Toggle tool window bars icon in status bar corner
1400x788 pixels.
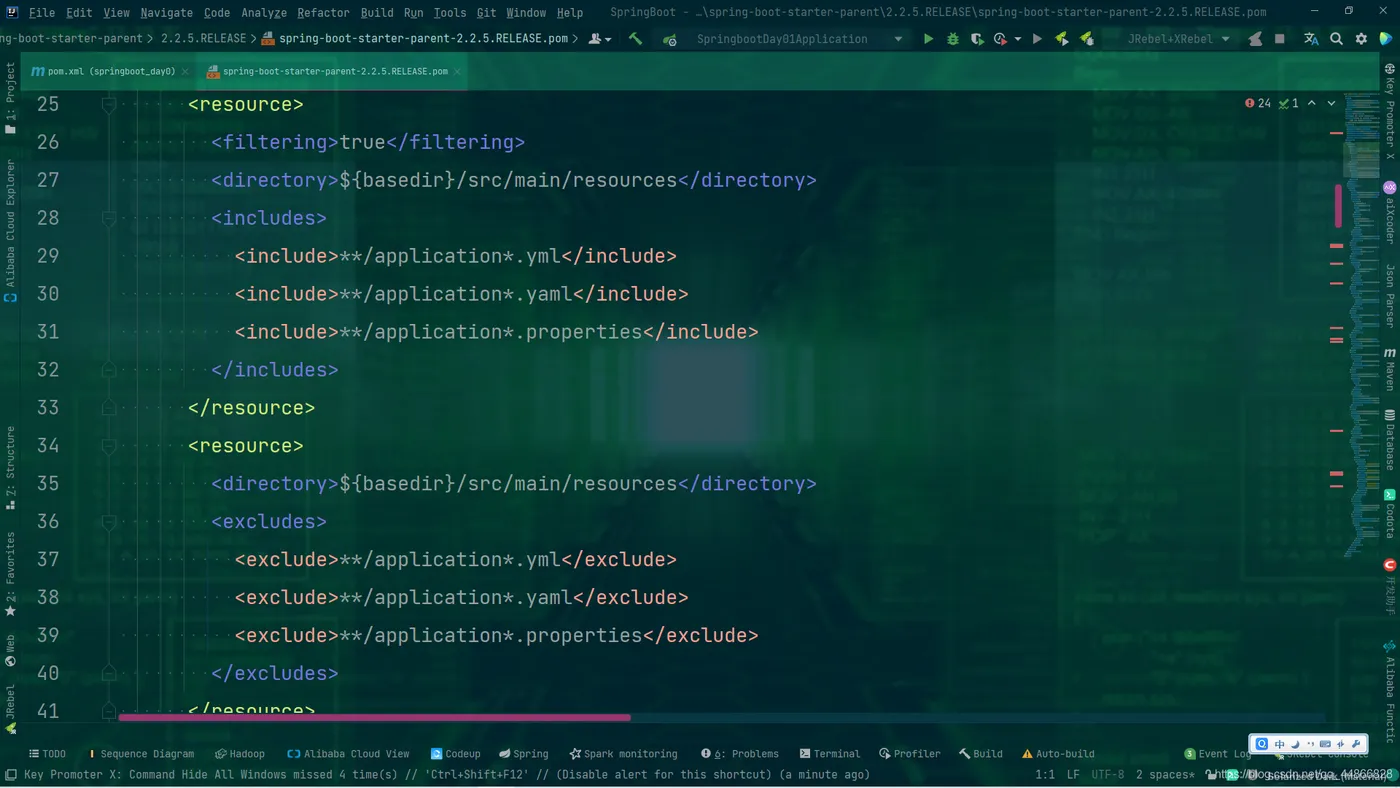pos(10,775)
